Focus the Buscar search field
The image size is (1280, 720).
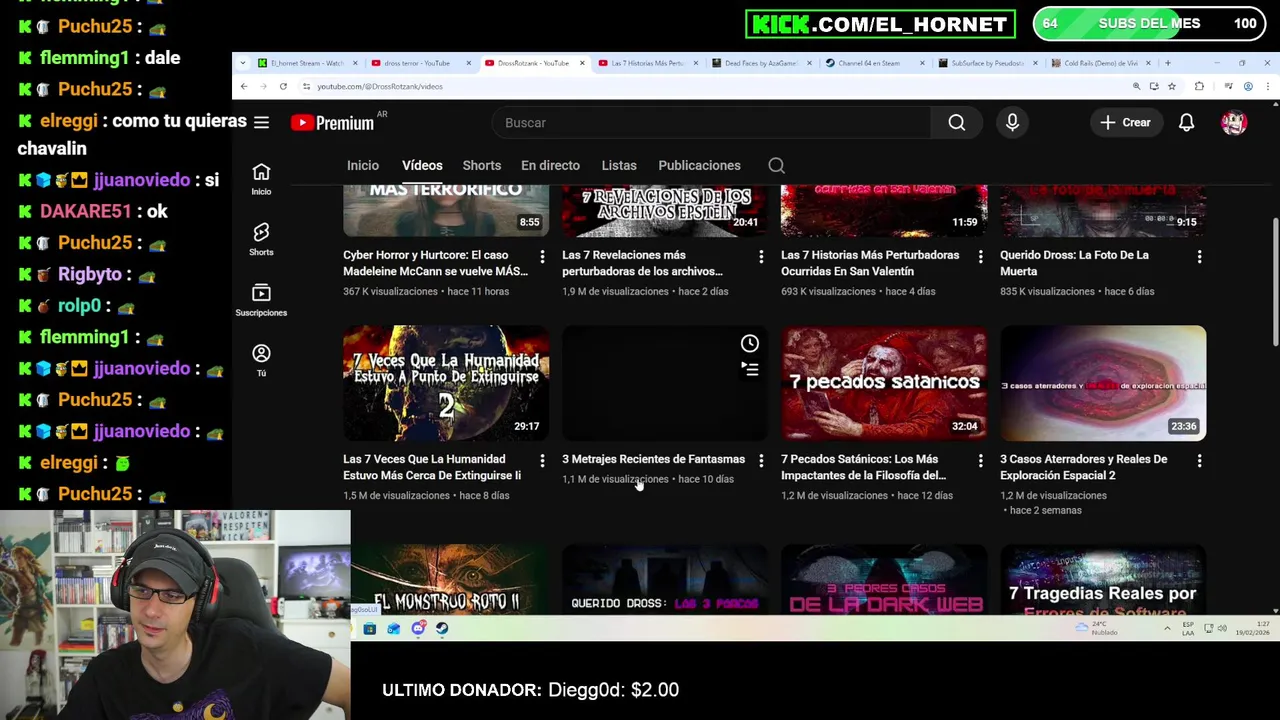pyautogui.click(x=711, y=122)
